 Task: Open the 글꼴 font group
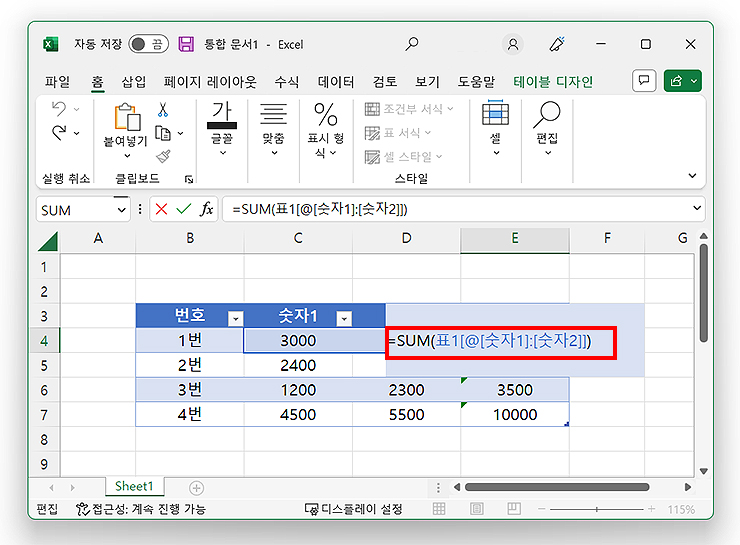point(222,128)
